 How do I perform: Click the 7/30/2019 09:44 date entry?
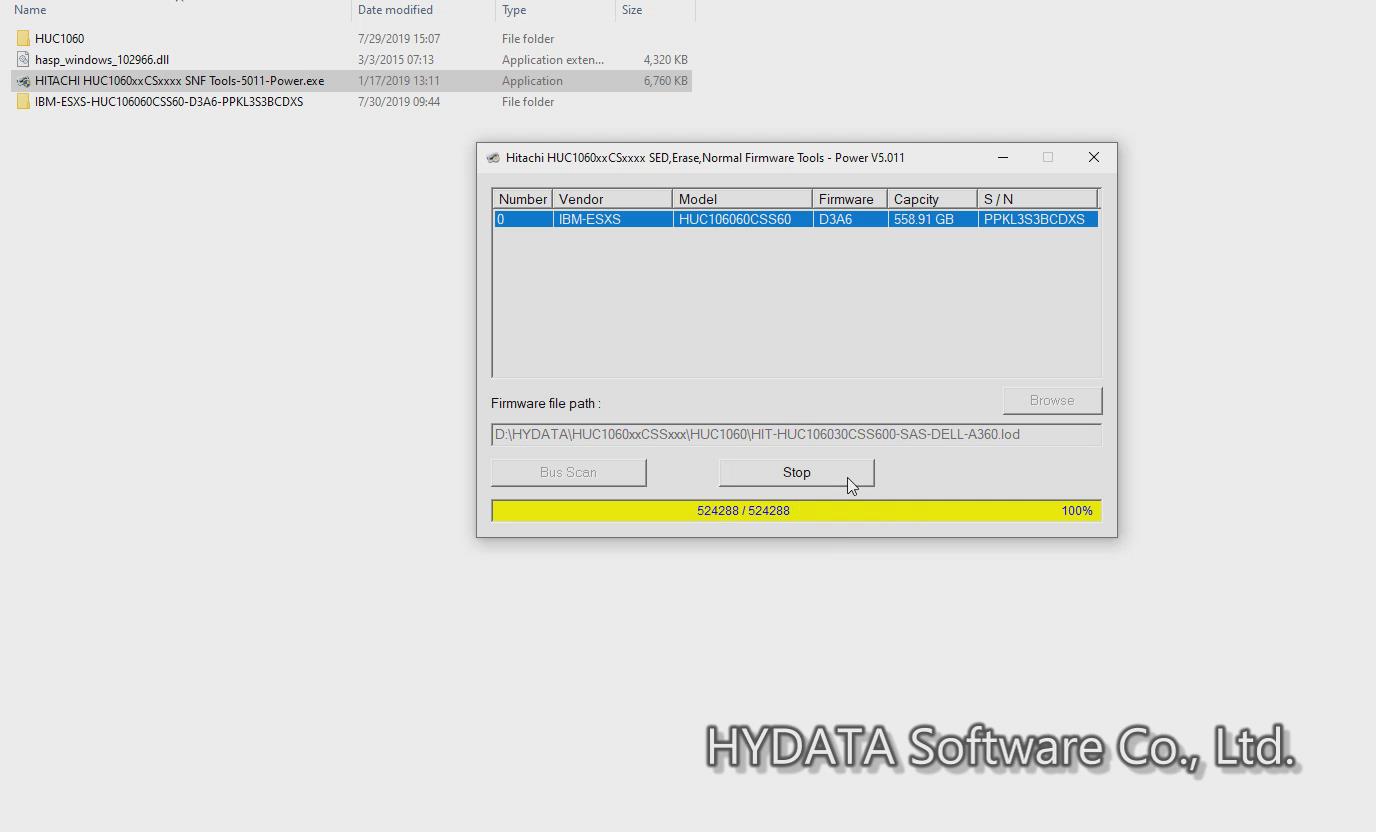(x=399, y=102)
